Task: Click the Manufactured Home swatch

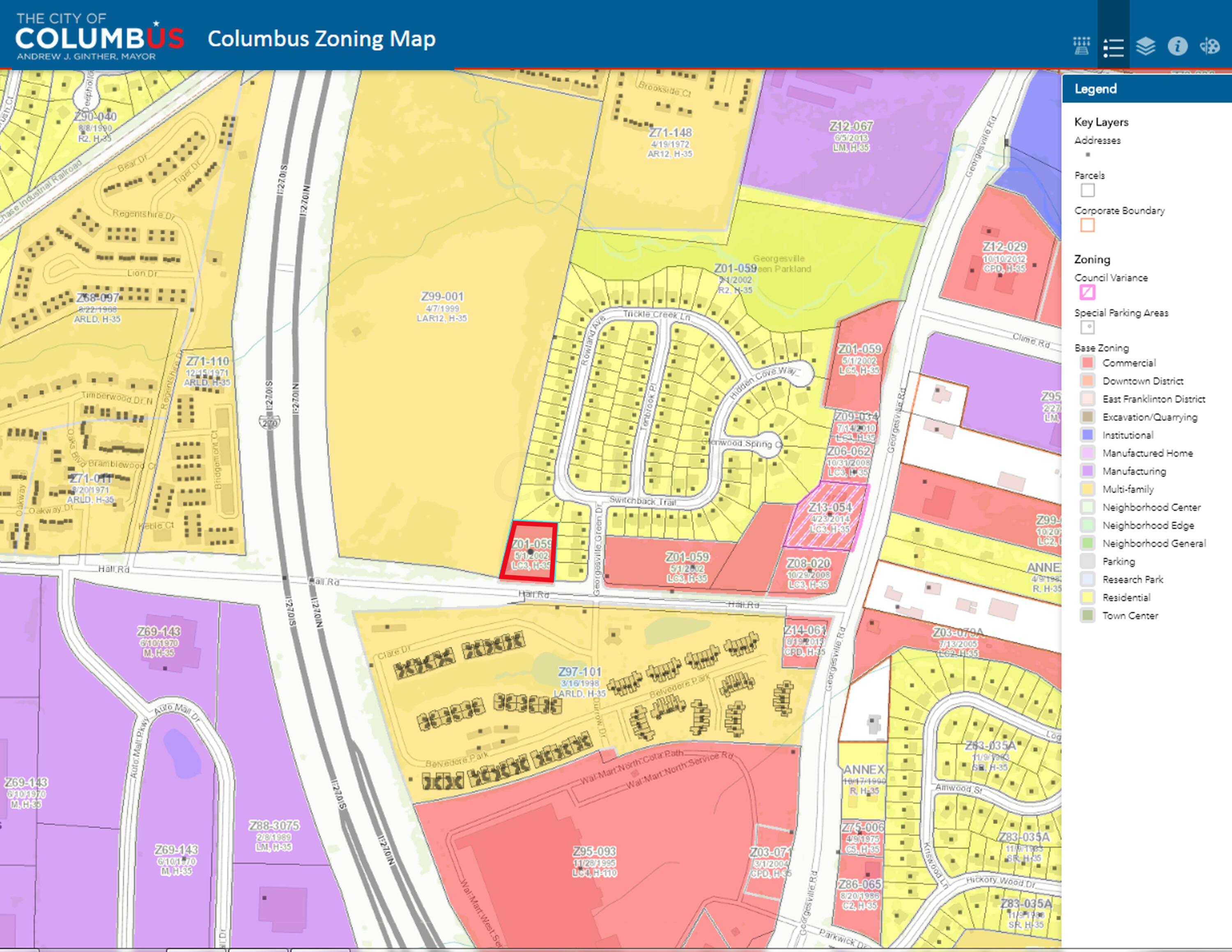Action: [1087, 453]
